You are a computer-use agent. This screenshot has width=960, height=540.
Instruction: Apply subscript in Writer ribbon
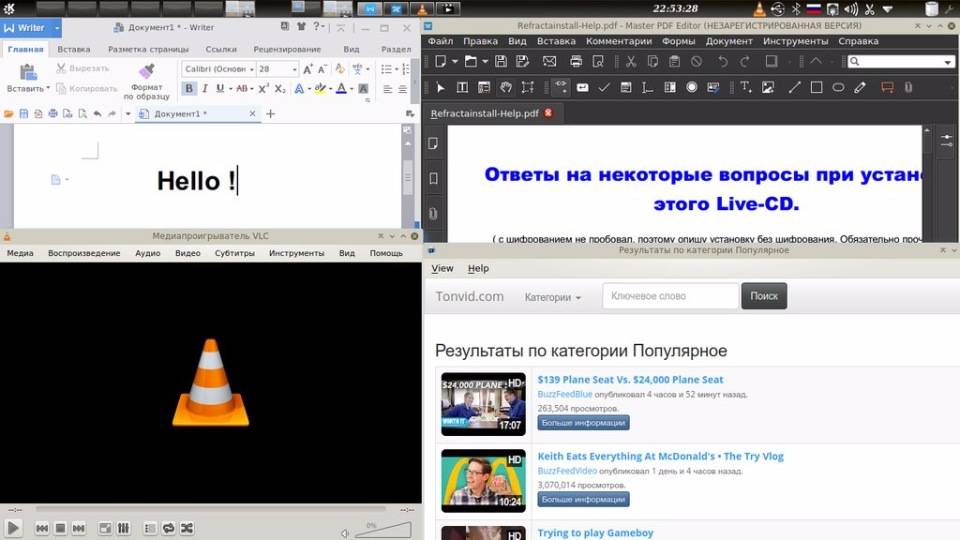[x=280, y=89]
